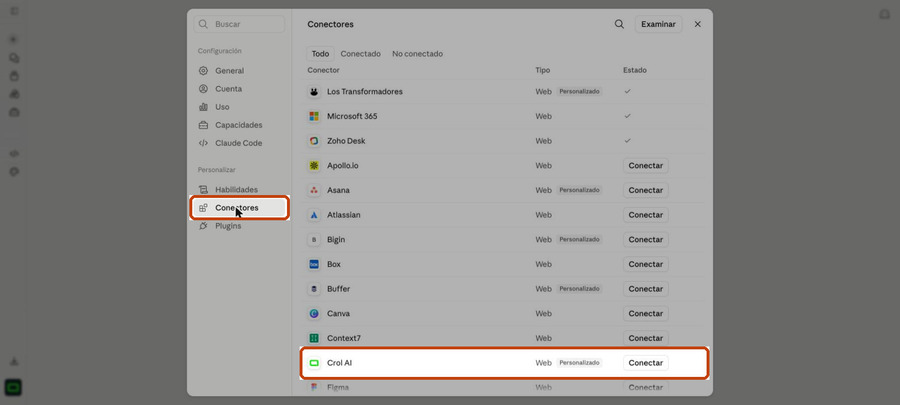The height and width of the screenshot is (405, 900).
Task: Open the Plugins section
Action: pyautogui.click(x=239, y=226)
